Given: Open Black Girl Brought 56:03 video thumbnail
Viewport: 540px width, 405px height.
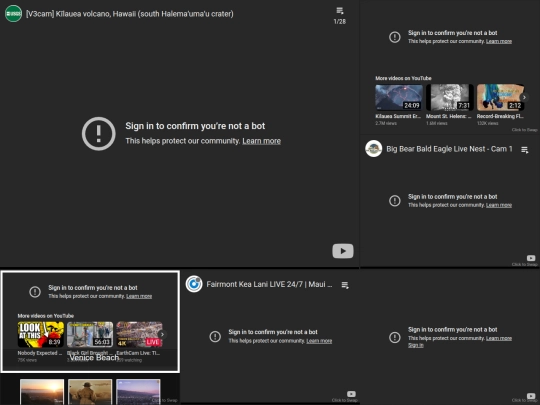Looking at the screenshot, I should tap(90, 334).
